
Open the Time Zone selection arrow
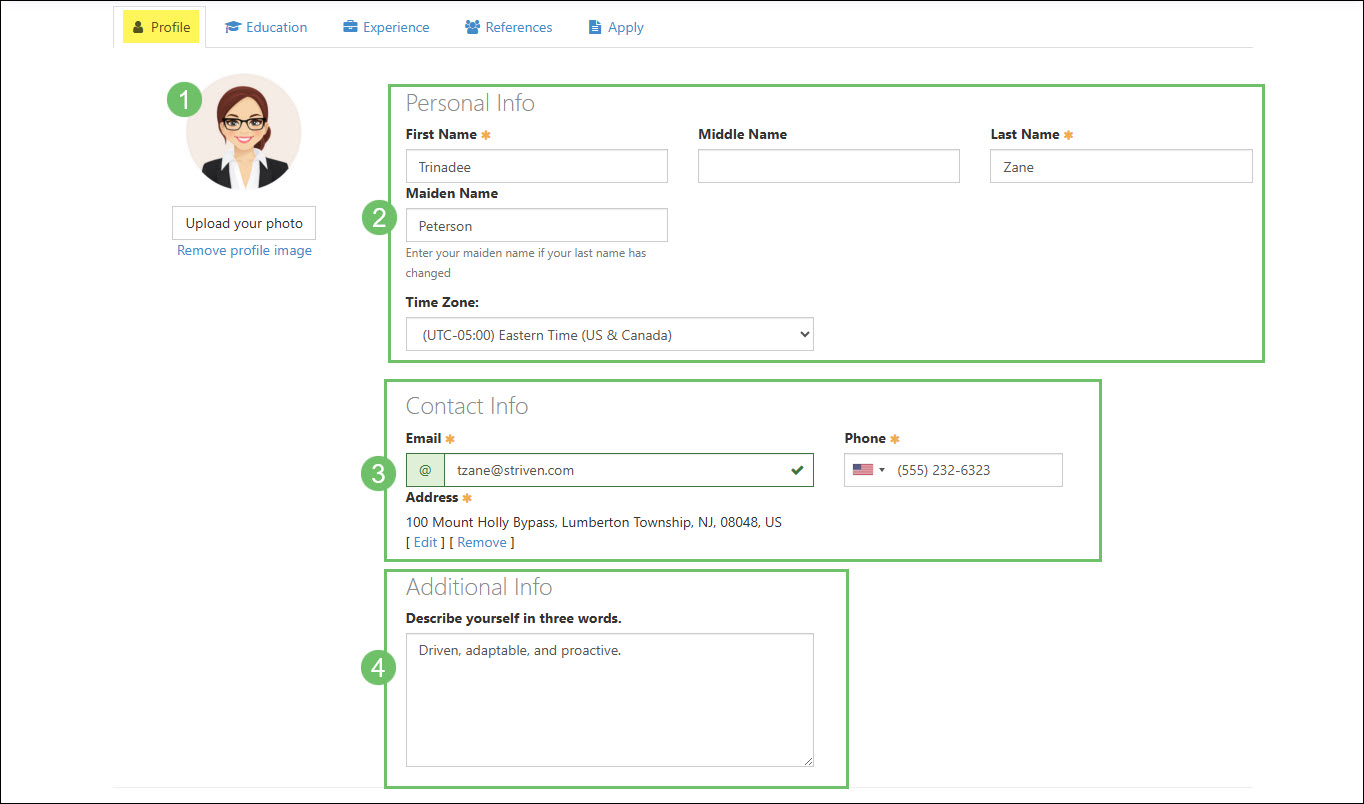(x=804, y=334)
